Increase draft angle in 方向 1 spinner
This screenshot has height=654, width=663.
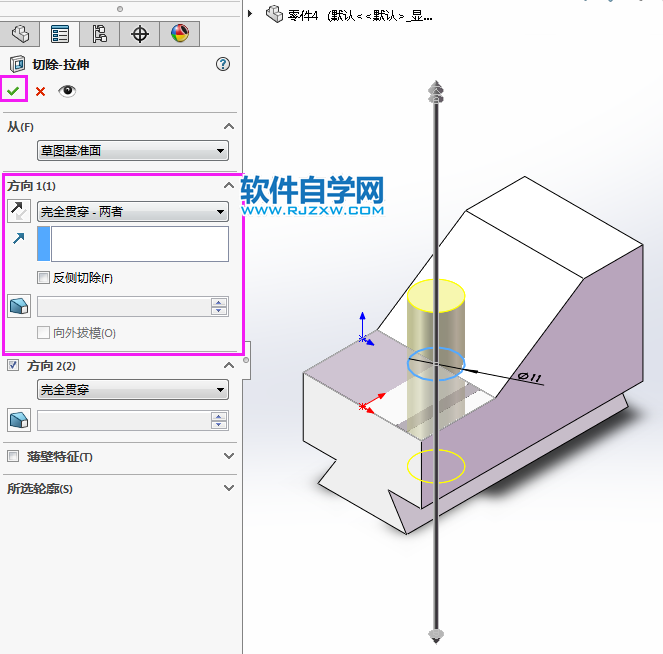(219, 302)
